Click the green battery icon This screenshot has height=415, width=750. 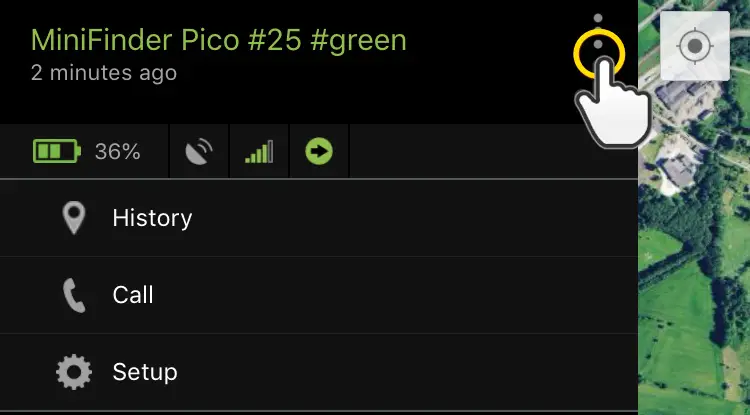52,152
